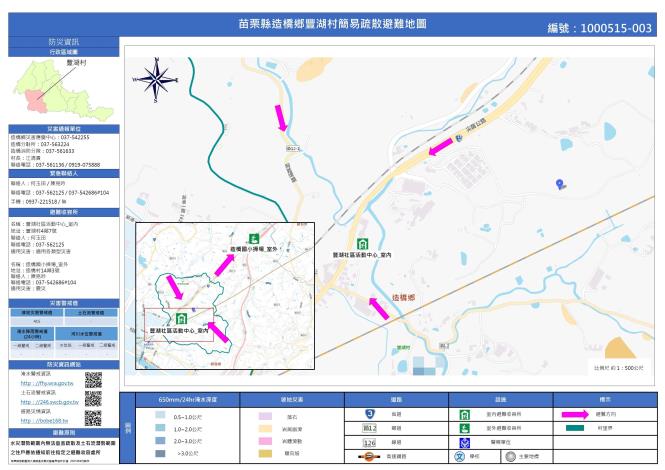Click the phone number 037-561833
Viewport: 665px width, 470px height.
coord(60,151)
